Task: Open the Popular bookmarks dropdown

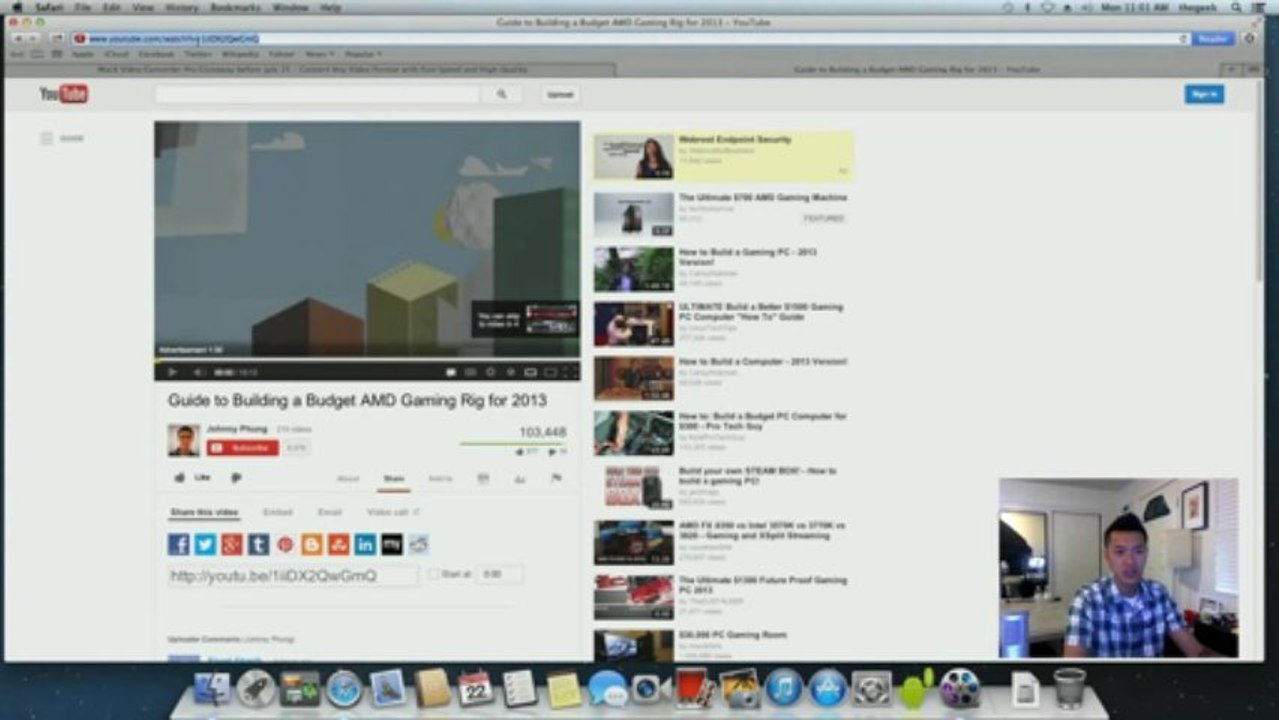Action: pos(363,54)
